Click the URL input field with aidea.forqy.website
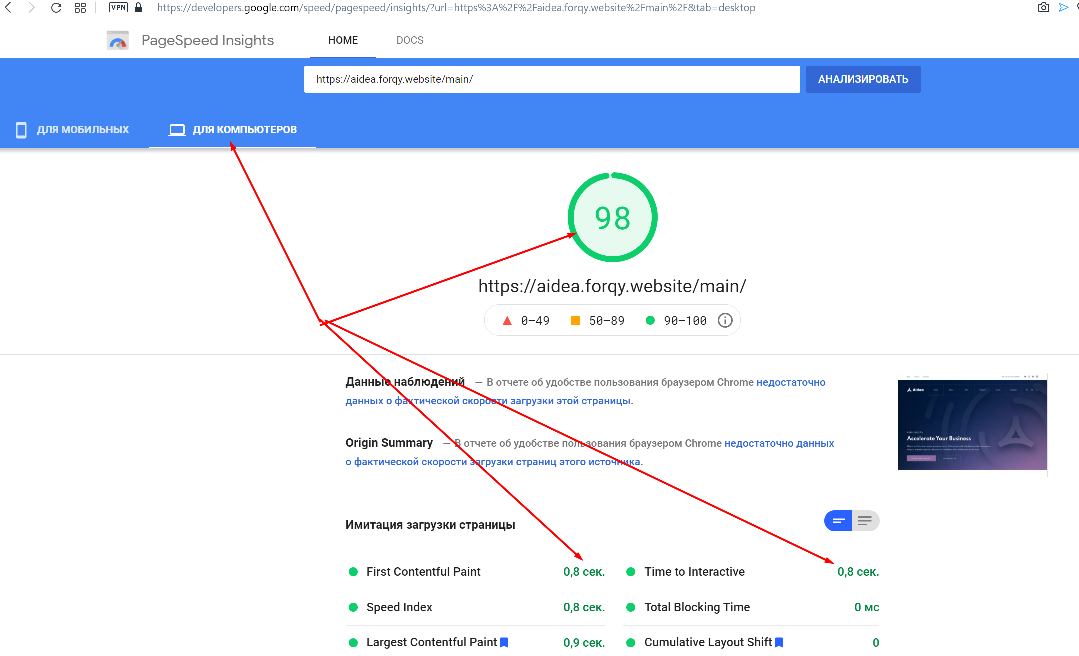The height and width of the screenshot is (656, 1079). coord(552,79)
